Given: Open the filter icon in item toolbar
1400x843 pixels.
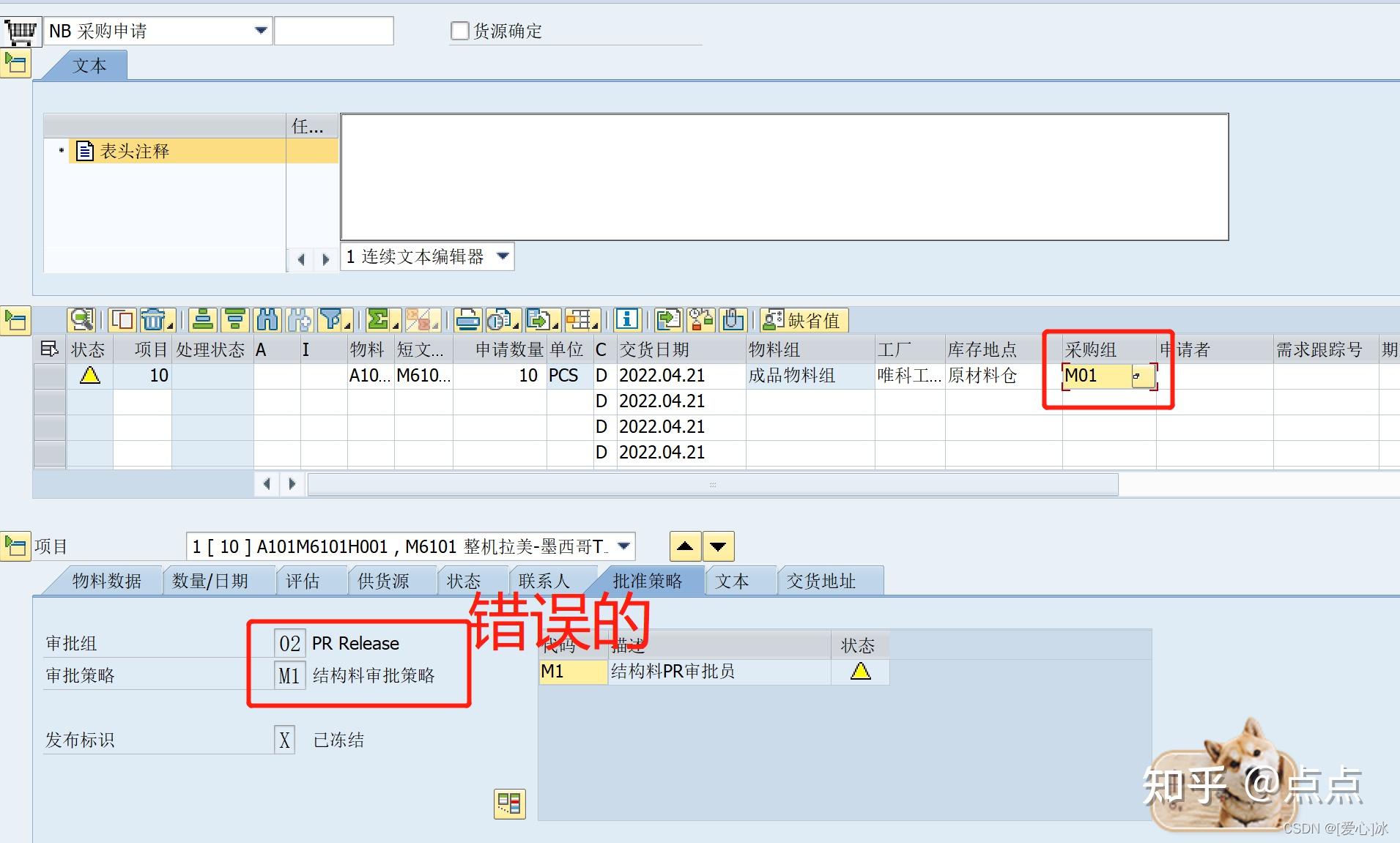Looking at the screenshot, I should 331,320.
